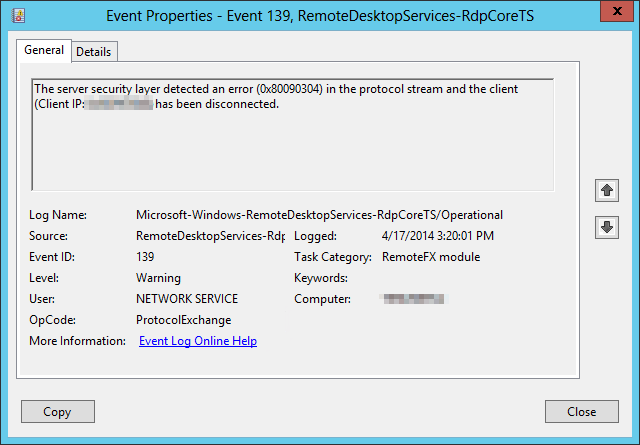Click the Logged date and time value
The width and height of the screenshot is (640, 445).
pos(438,236)
